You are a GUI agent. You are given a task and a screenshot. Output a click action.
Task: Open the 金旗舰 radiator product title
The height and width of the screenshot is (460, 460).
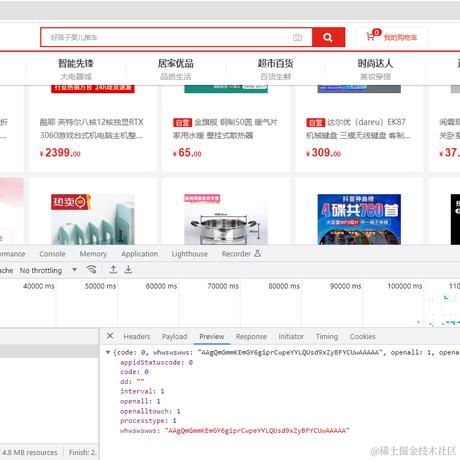[x=225, y=129]
